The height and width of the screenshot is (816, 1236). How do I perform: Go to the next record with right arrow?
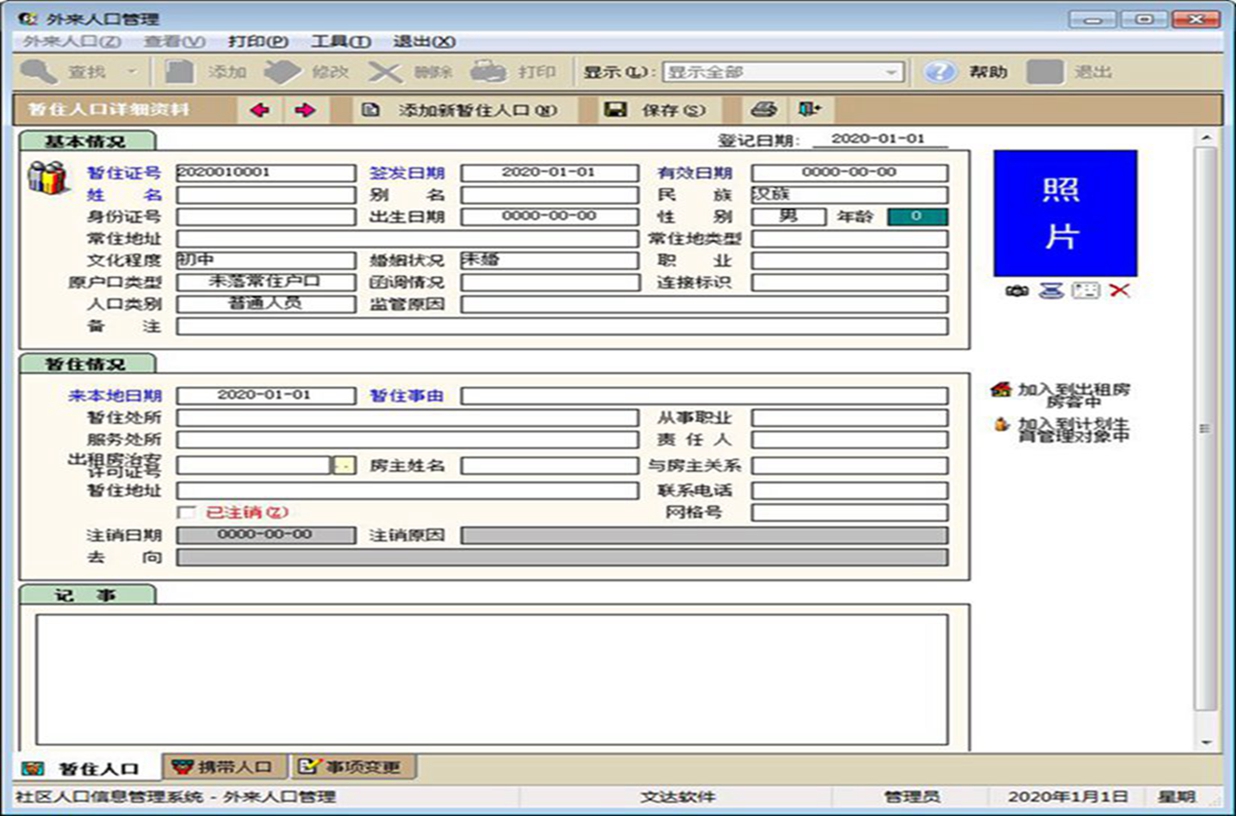pos(306,110)
